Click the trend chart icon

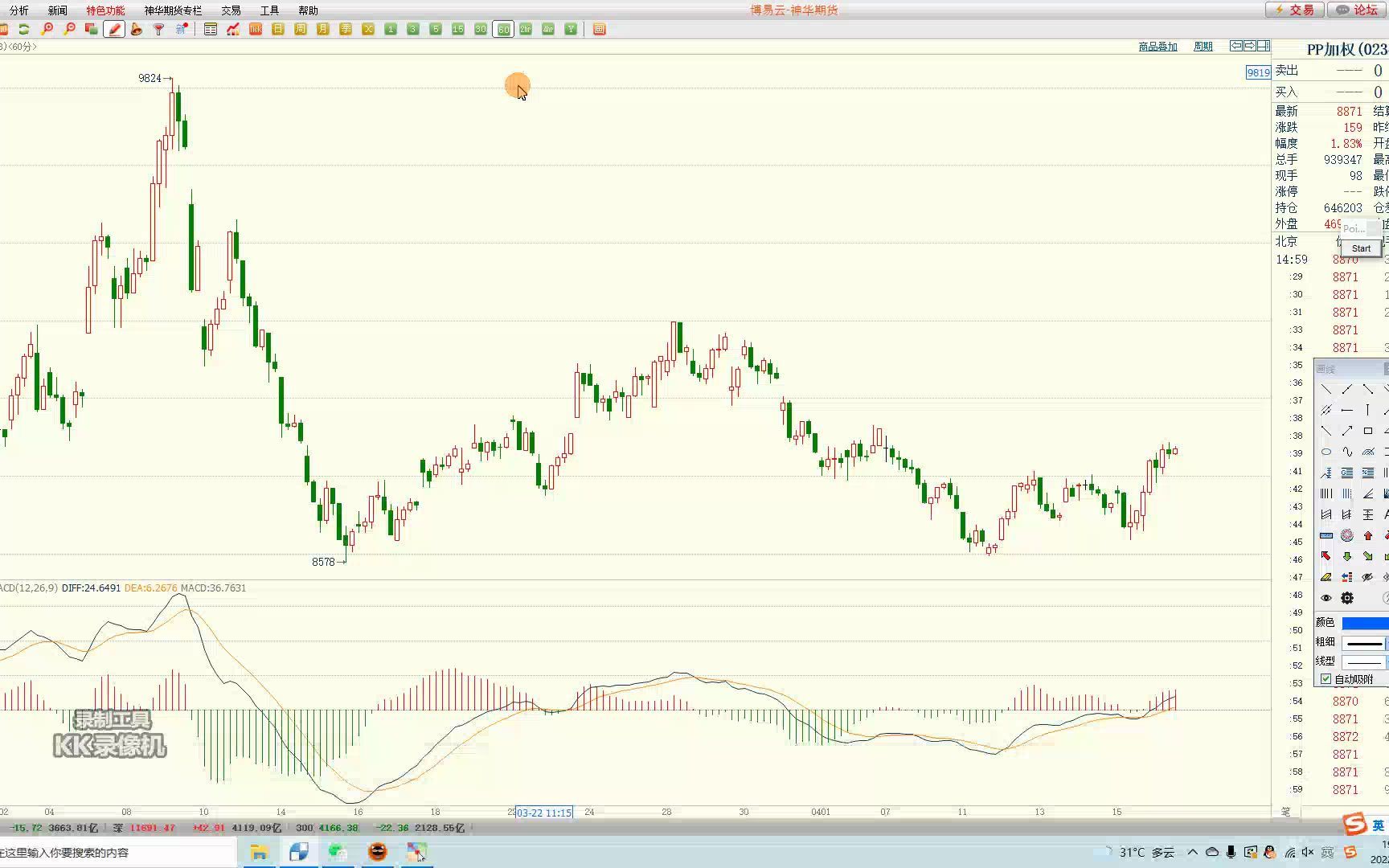coord(233,30)
